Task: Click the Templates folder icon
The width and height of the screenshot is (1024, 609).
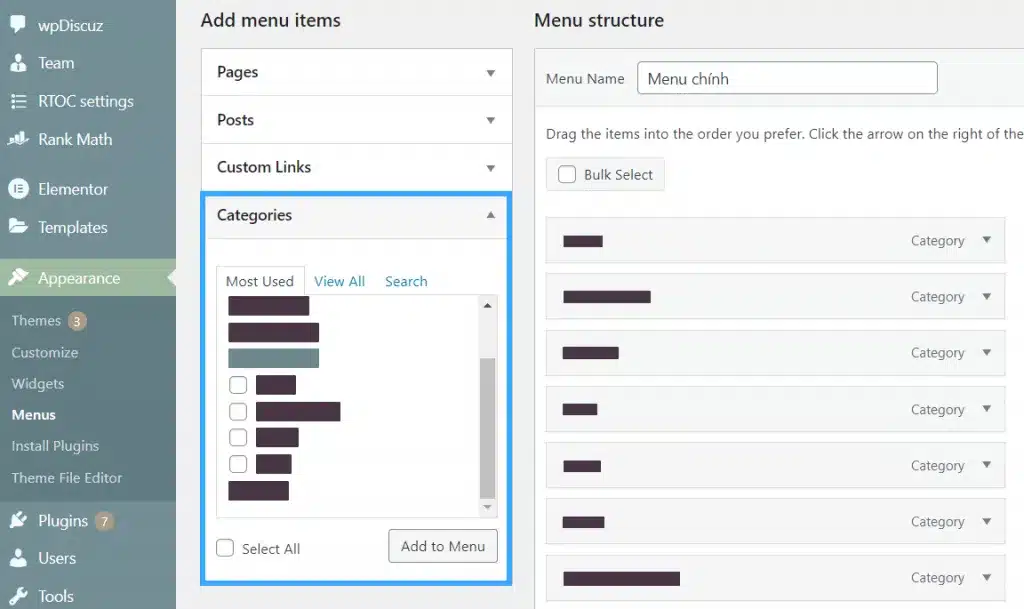Action: (x=18, y=226)
